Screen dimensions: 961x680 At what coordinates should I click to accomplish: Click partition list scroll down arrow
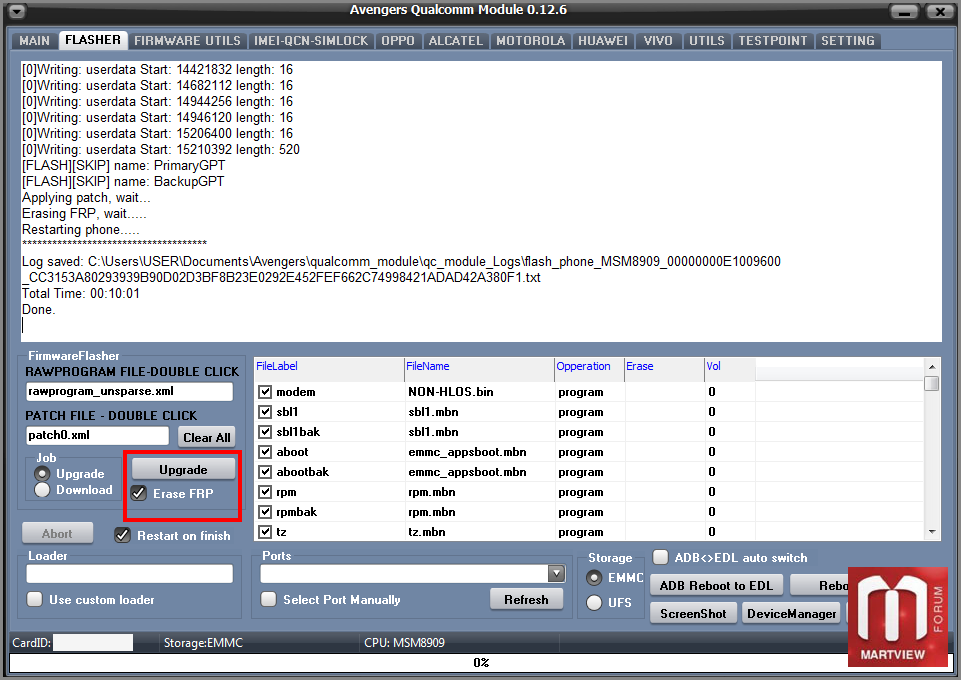click(x=932, y=532)
